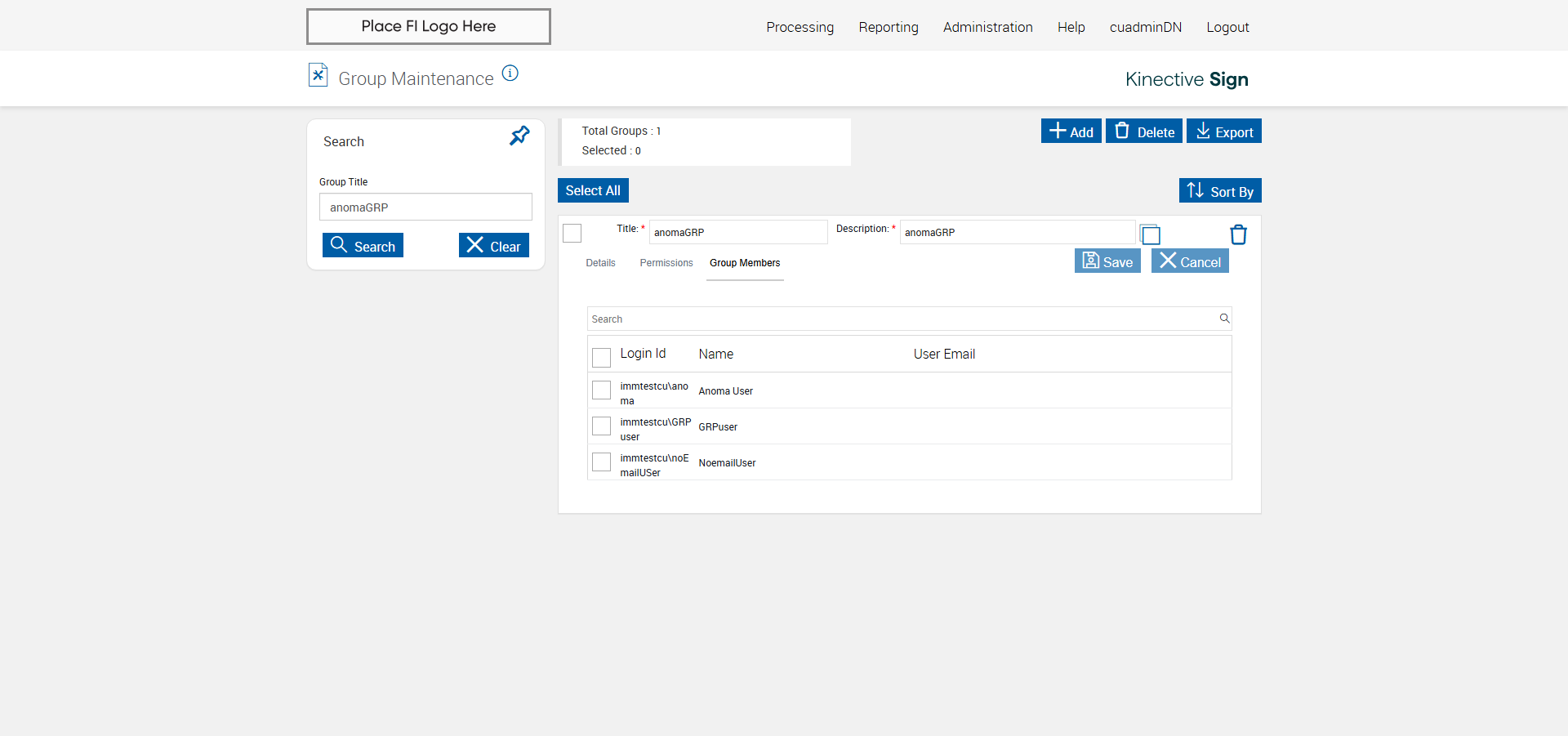Click the Delete trash button at top
Viewport: 1568px width, 736px height.
(1143, 132)
